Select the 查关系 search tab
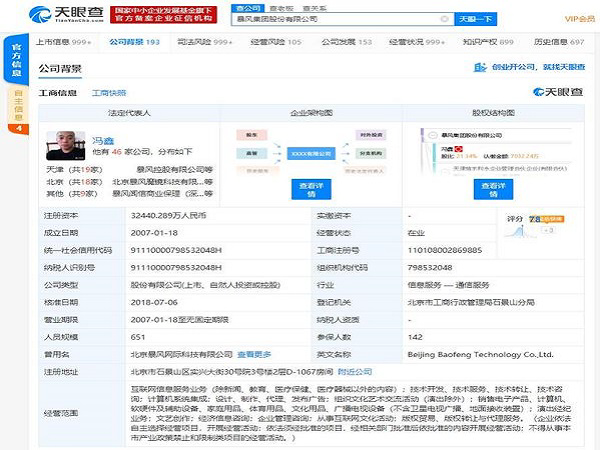Viewport: 600px width, 450px height. pyautogui.click(x=315, y=8)
